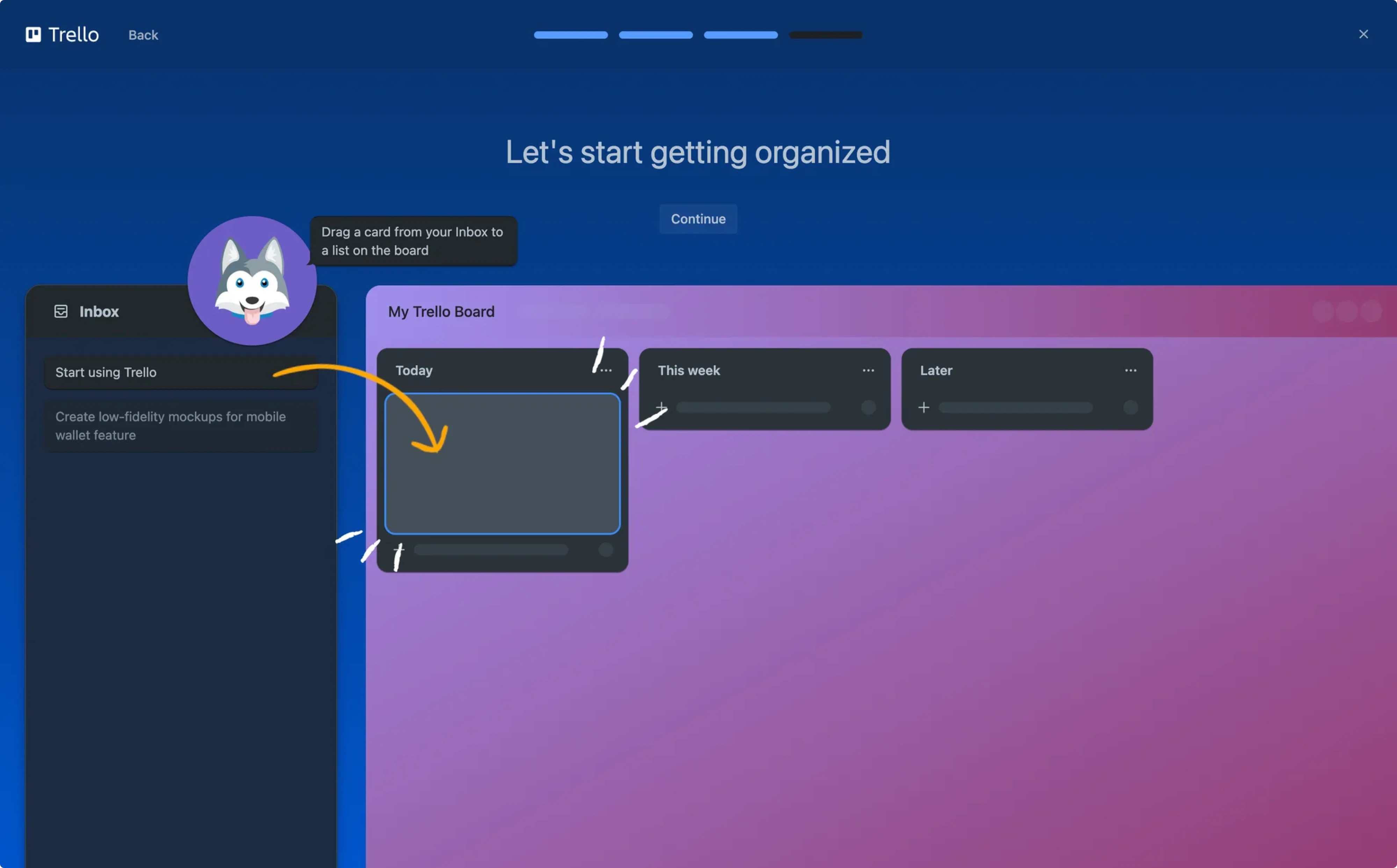The image size is (1397, 868).
Task: Click the plus icon in the This week list
Action: 661,407
